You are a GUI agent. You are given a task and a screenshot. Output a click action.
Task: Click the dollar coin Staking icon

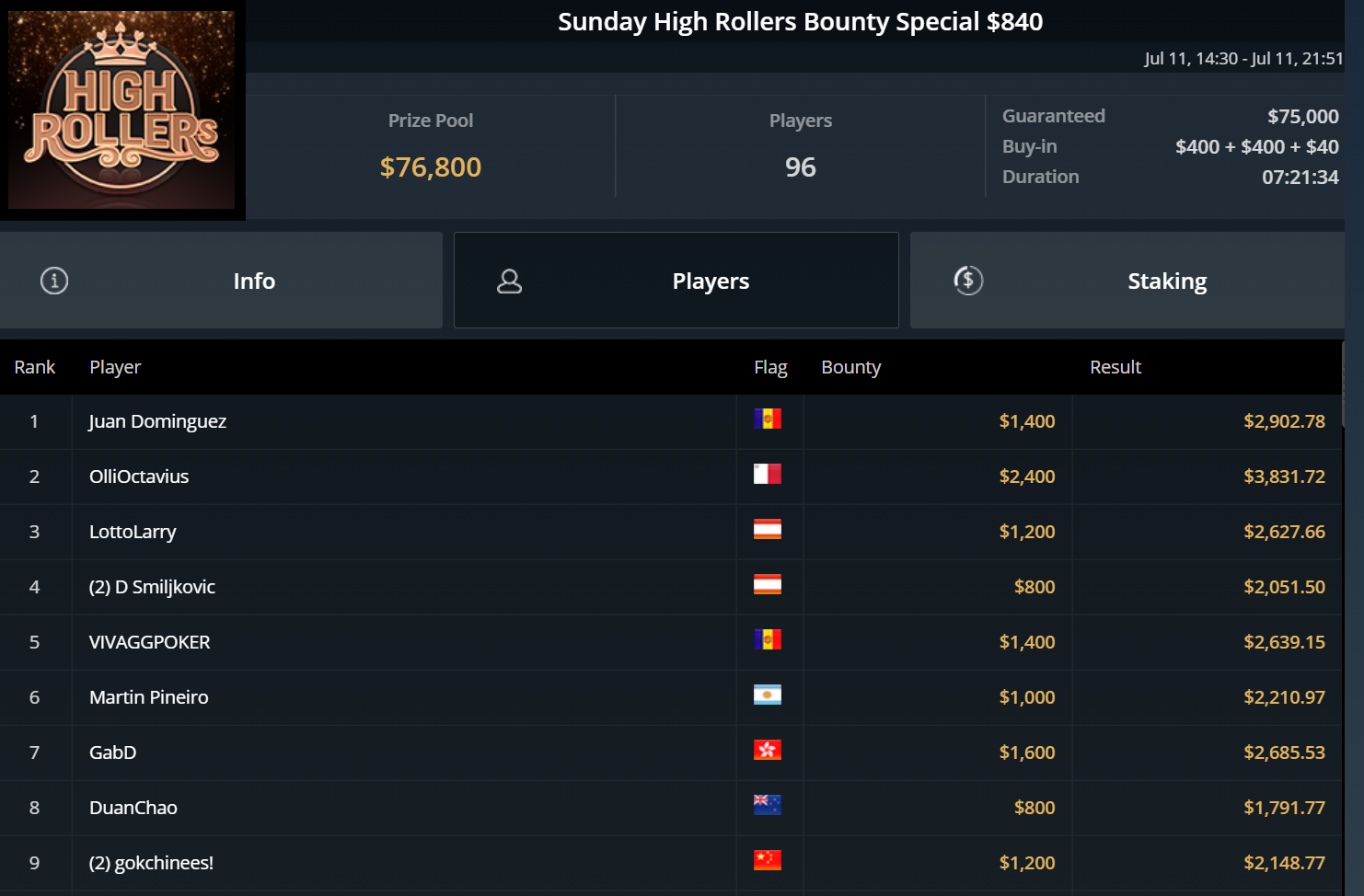click(968, 281)
